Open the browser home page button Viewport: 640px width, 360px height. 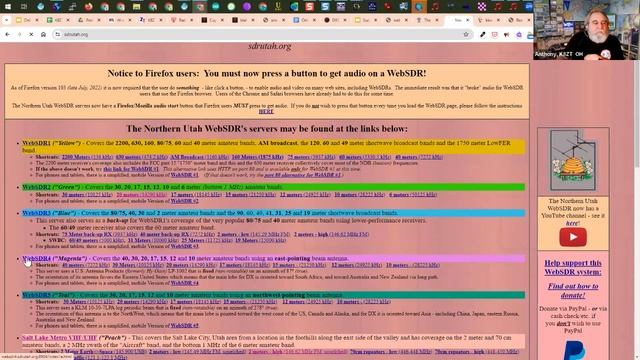click(x=43, y=35)
